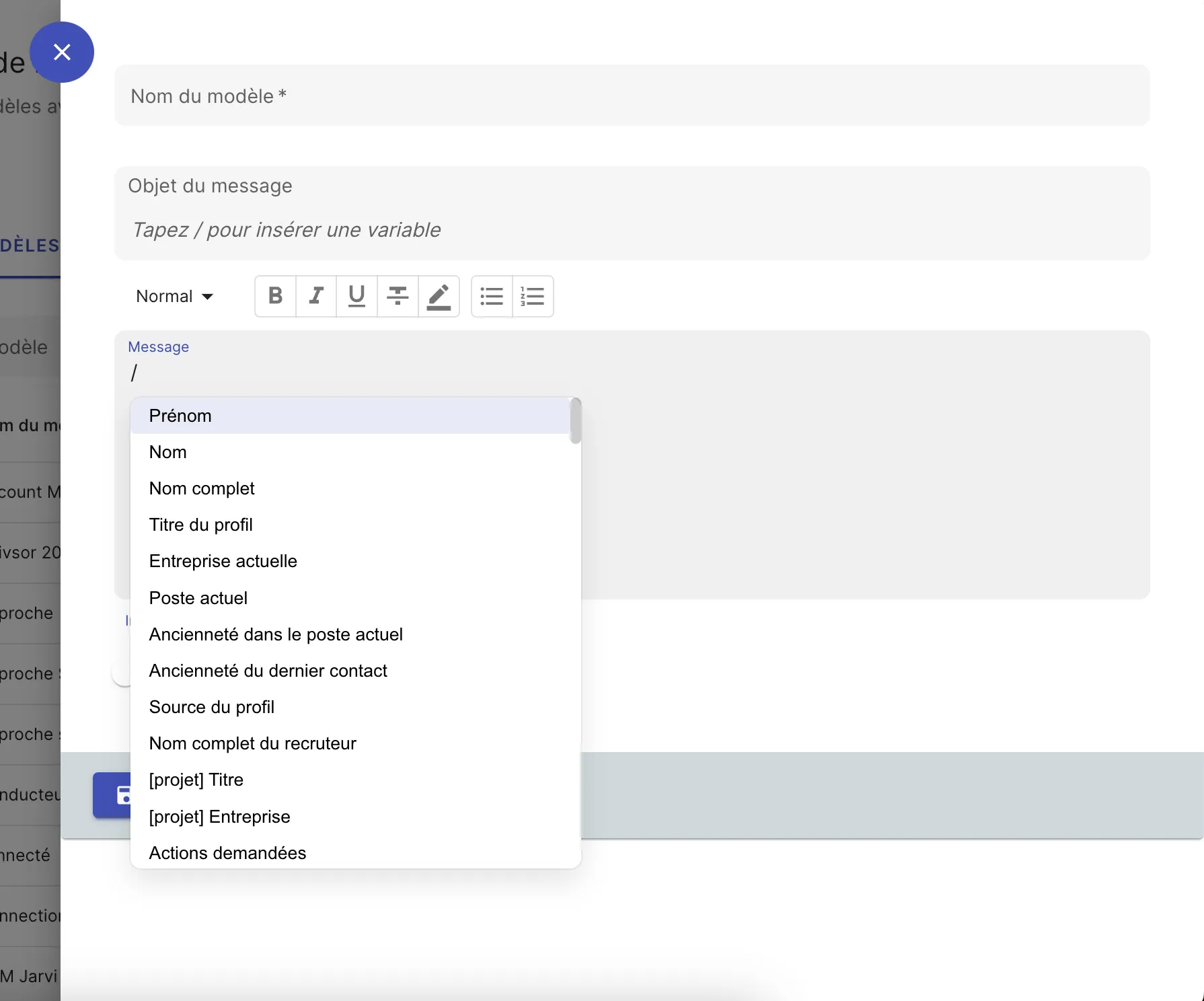
Task: Select the Prénom variable
Action: 180,416
